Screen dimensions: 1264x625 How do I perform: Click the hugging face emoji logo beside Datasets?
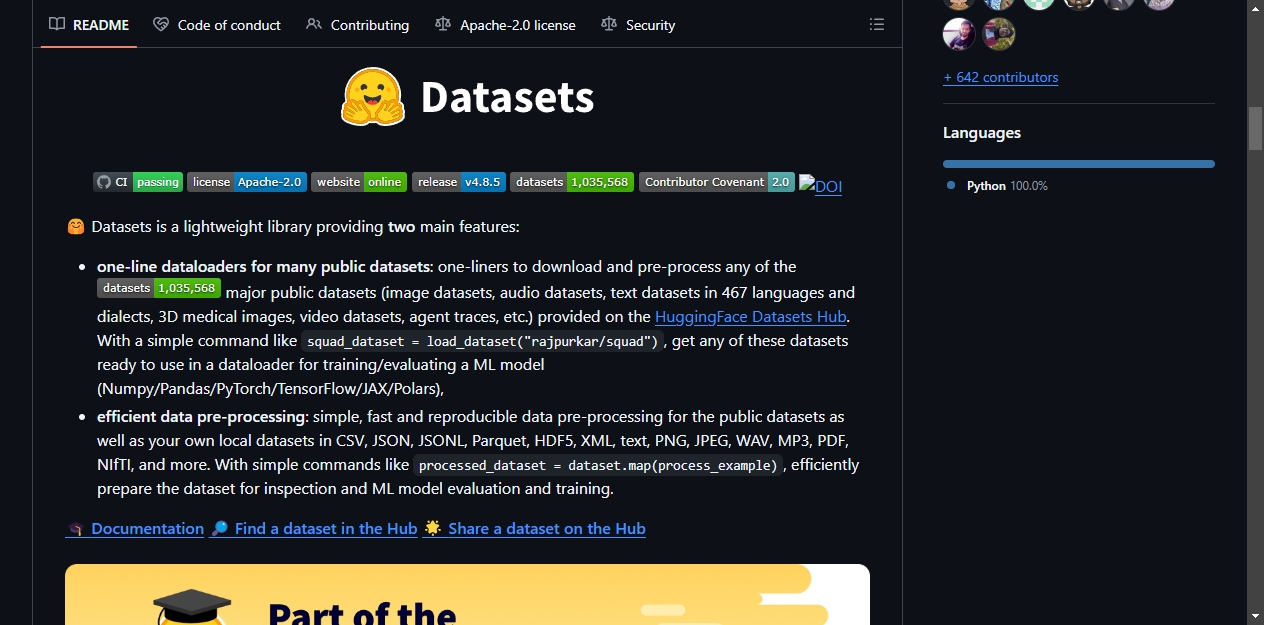(373, 97)
